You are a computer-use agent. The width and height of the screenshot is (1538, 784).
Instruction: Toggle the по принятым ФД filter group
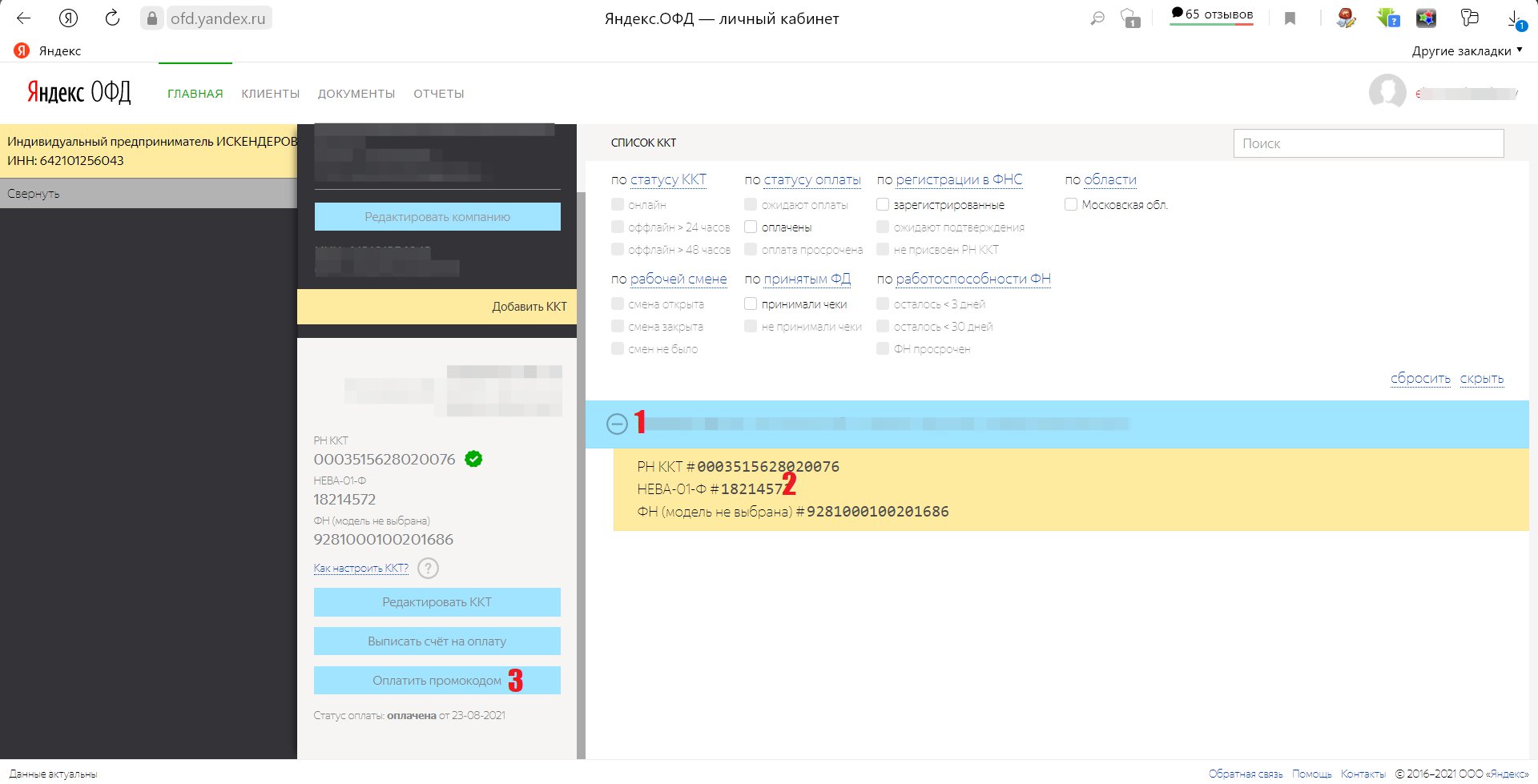pyautogui.click(x=807, y=279)
